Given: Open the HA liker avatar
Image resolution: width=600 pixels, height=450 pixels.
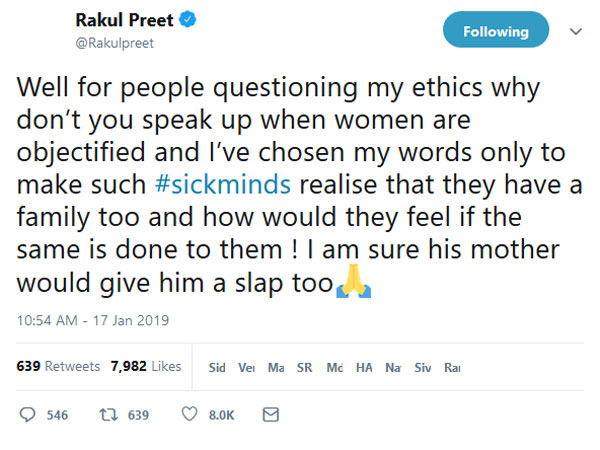Looking at the screenshot, I should [x=364, y=368].
